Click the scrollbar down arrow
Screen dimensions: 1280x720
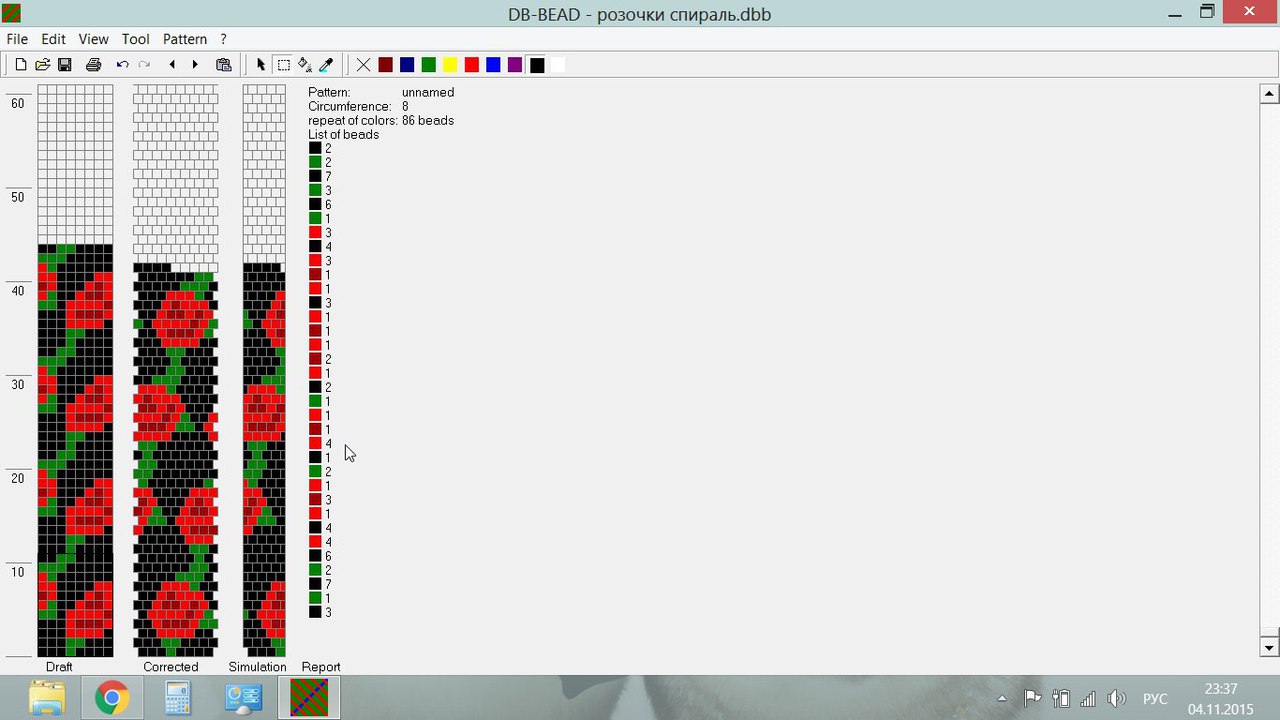pyautogui.click(x=1269, y=647)
